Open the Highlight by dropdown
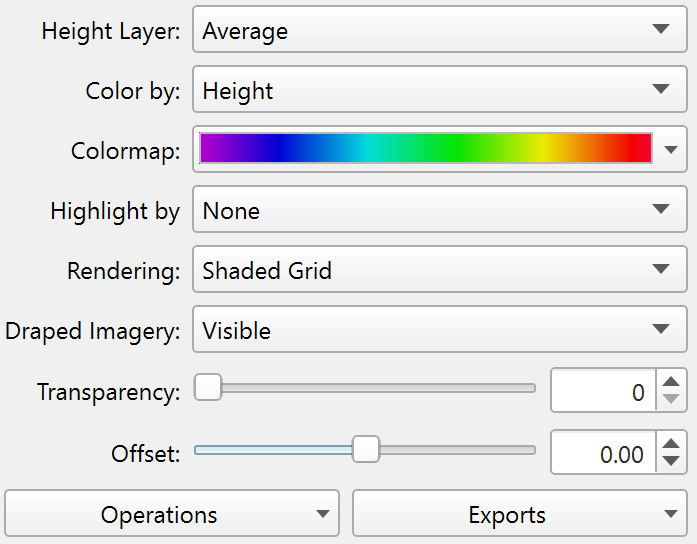Image resolution: width=697 pixels, height=544 pixels. 440,211
